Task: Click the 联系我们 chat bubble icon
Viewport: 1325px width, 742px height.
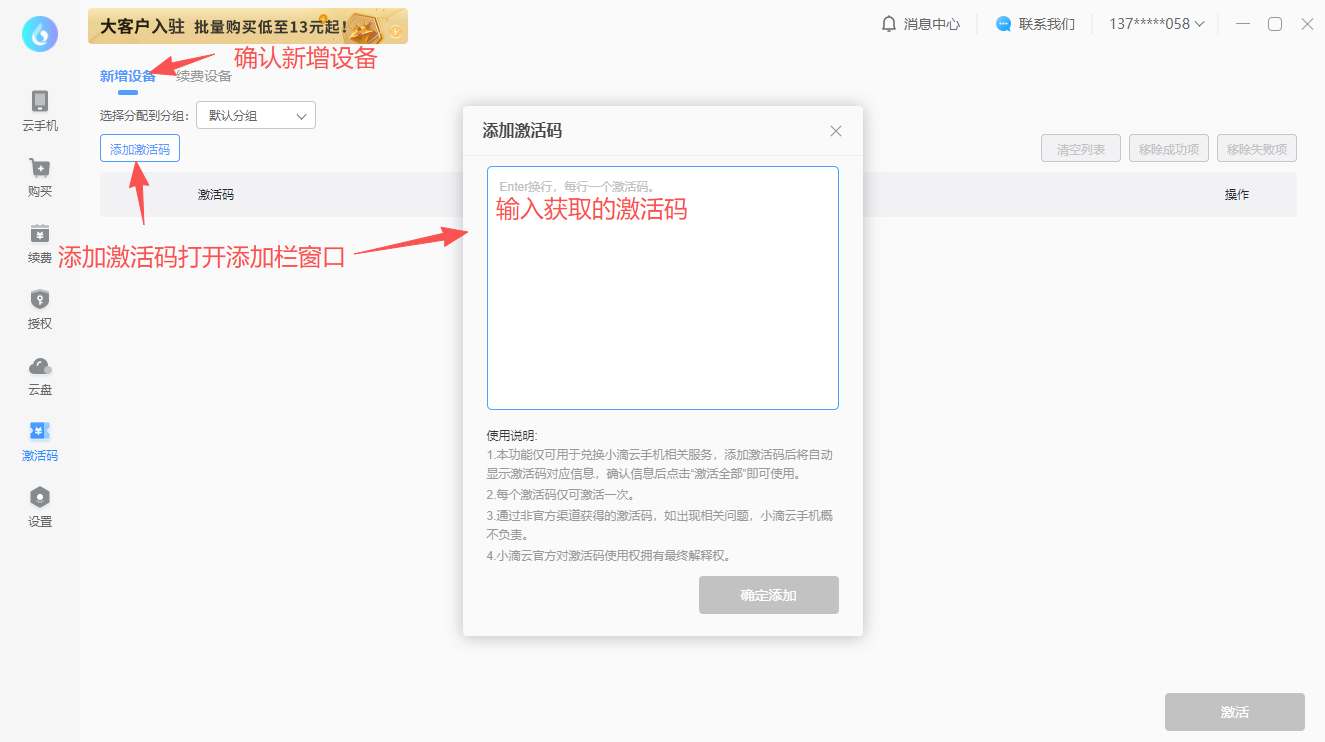Action: click(x=1003, y=24)
